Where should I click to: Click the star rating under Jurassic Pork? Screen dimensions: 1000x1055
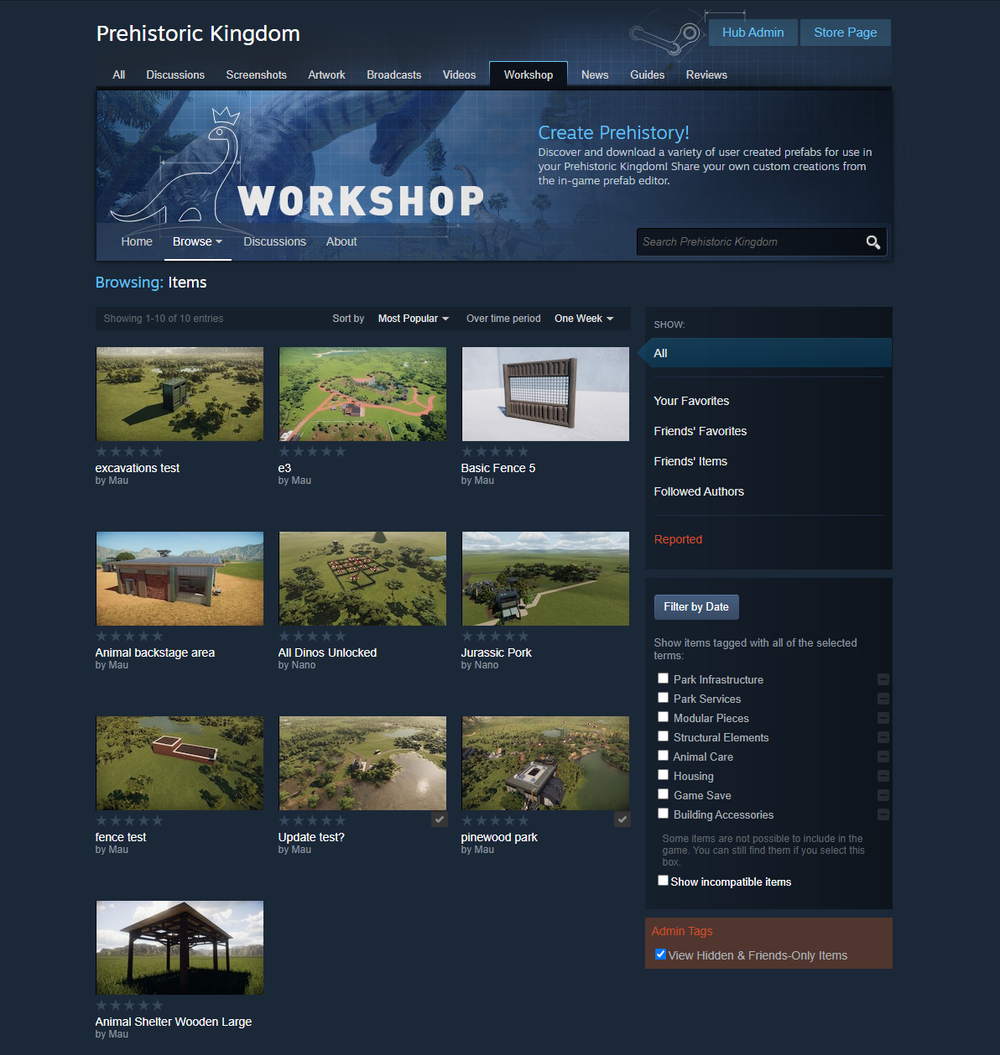click(495, 636)
